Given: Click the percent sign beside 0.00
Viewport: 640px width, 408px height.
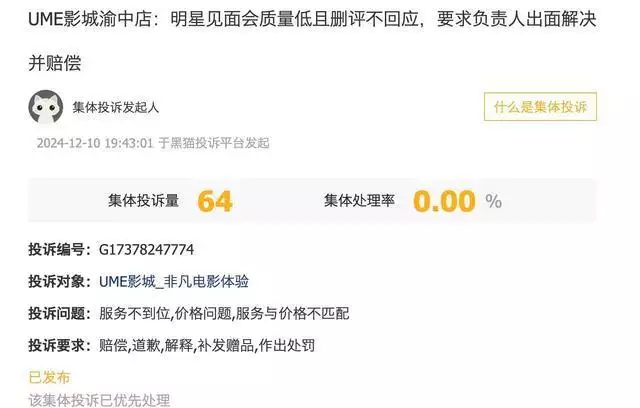Looking at the screenshot, I should coord(493,202).
